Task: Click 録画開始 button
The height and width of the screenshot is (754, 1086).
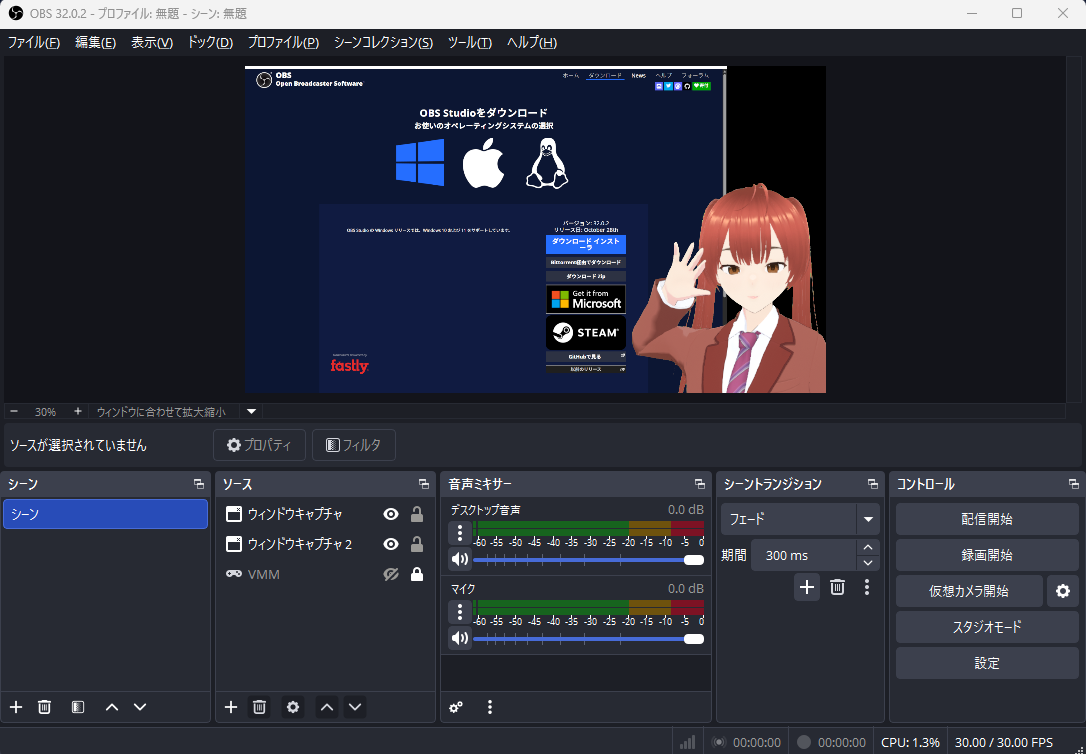Action: (x=987, y=555)
